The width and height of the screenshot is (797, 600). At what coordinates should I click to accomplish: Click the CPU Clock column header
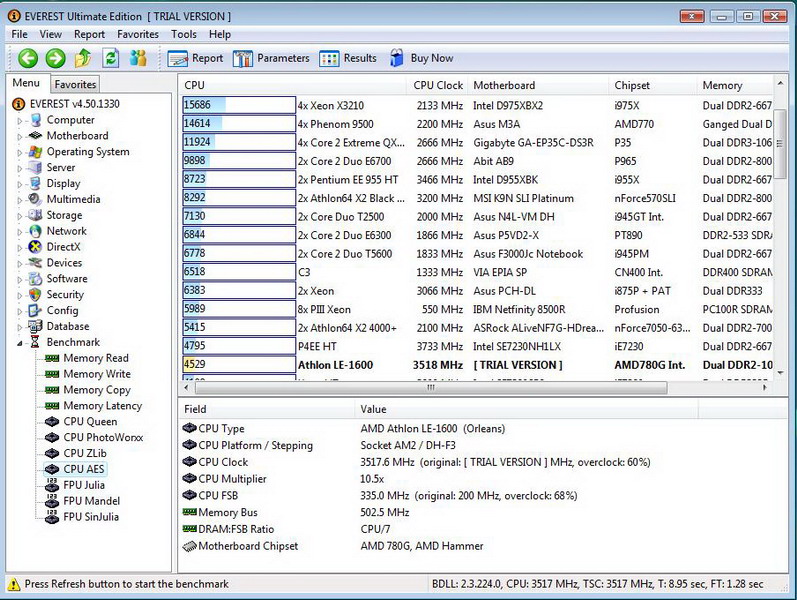coord(438,86)
